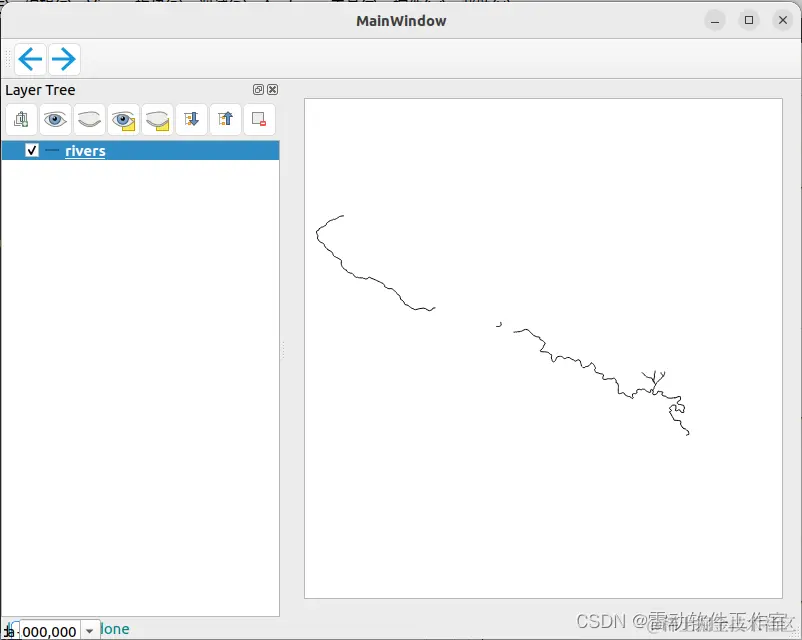The height and width of the screenshot is (640, 802).
Task: Click the Add Group icon in the Layer Tree
Action: (x=21, y=119)
